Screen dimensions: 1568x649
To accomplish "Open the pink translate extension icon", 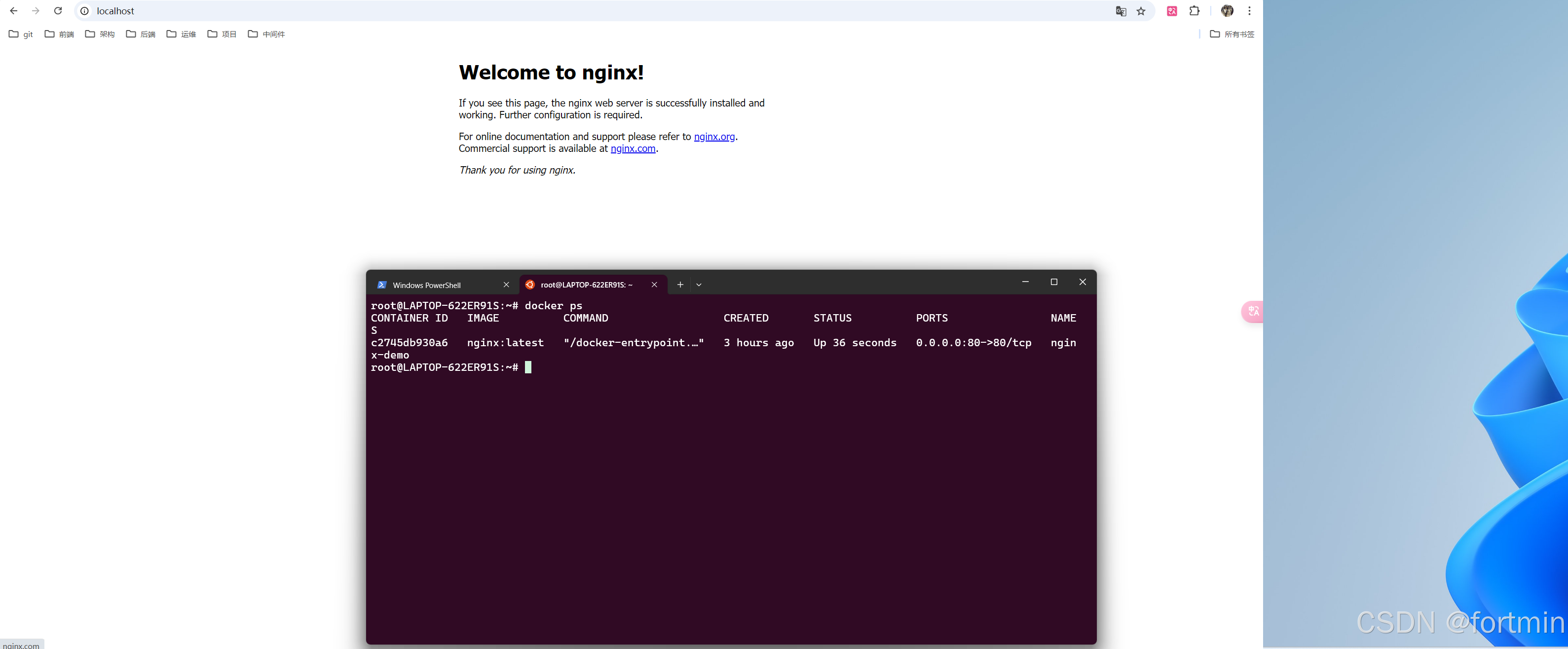I will [1172, 11].
